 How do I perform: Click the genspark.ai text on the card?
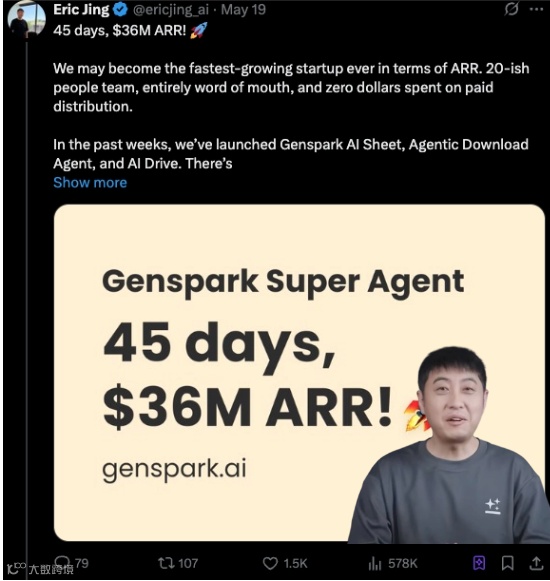(174, 469)
